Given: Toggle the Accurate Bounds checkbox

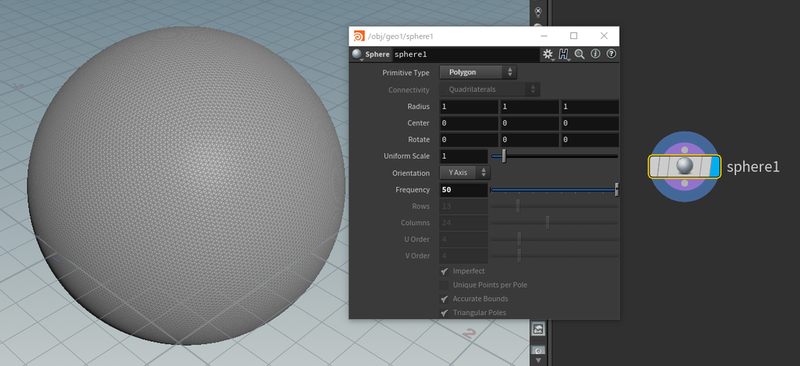Looking at the screenshot, I should coord(444,299).
